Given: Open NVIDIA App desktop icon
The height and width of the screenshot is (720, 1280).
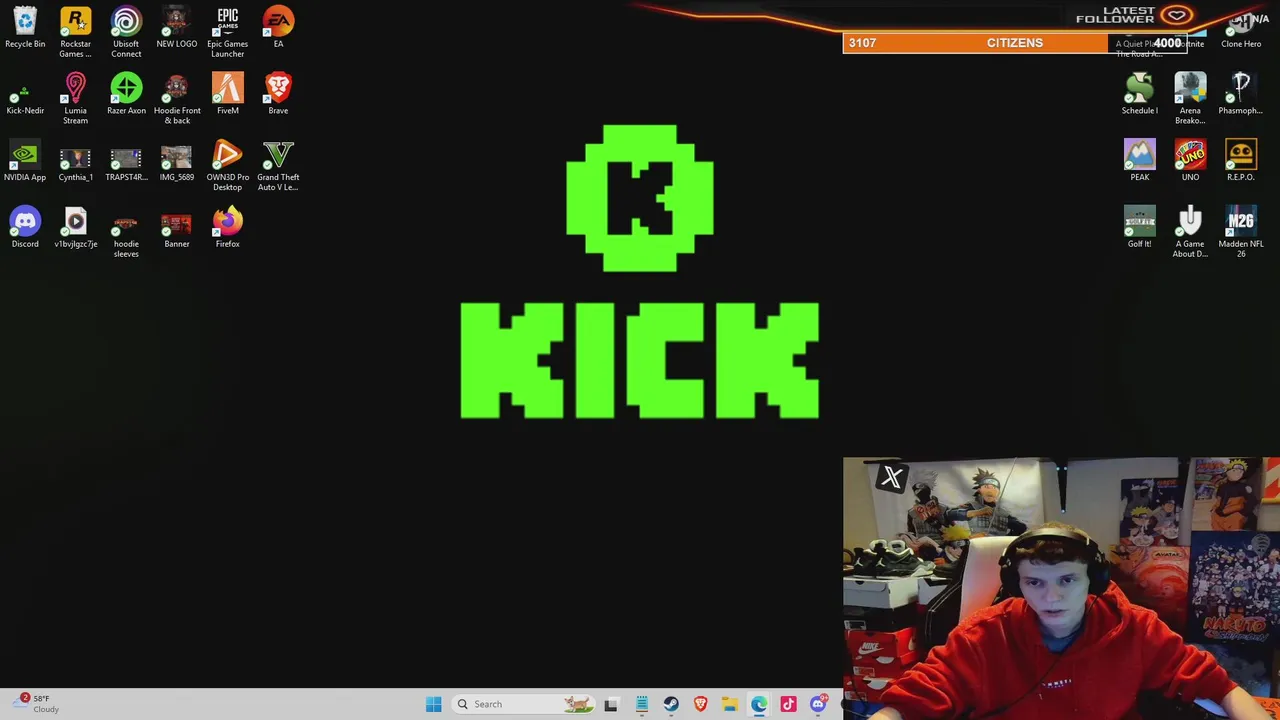Looking at the screenshot, I should (x=25, y=162).
